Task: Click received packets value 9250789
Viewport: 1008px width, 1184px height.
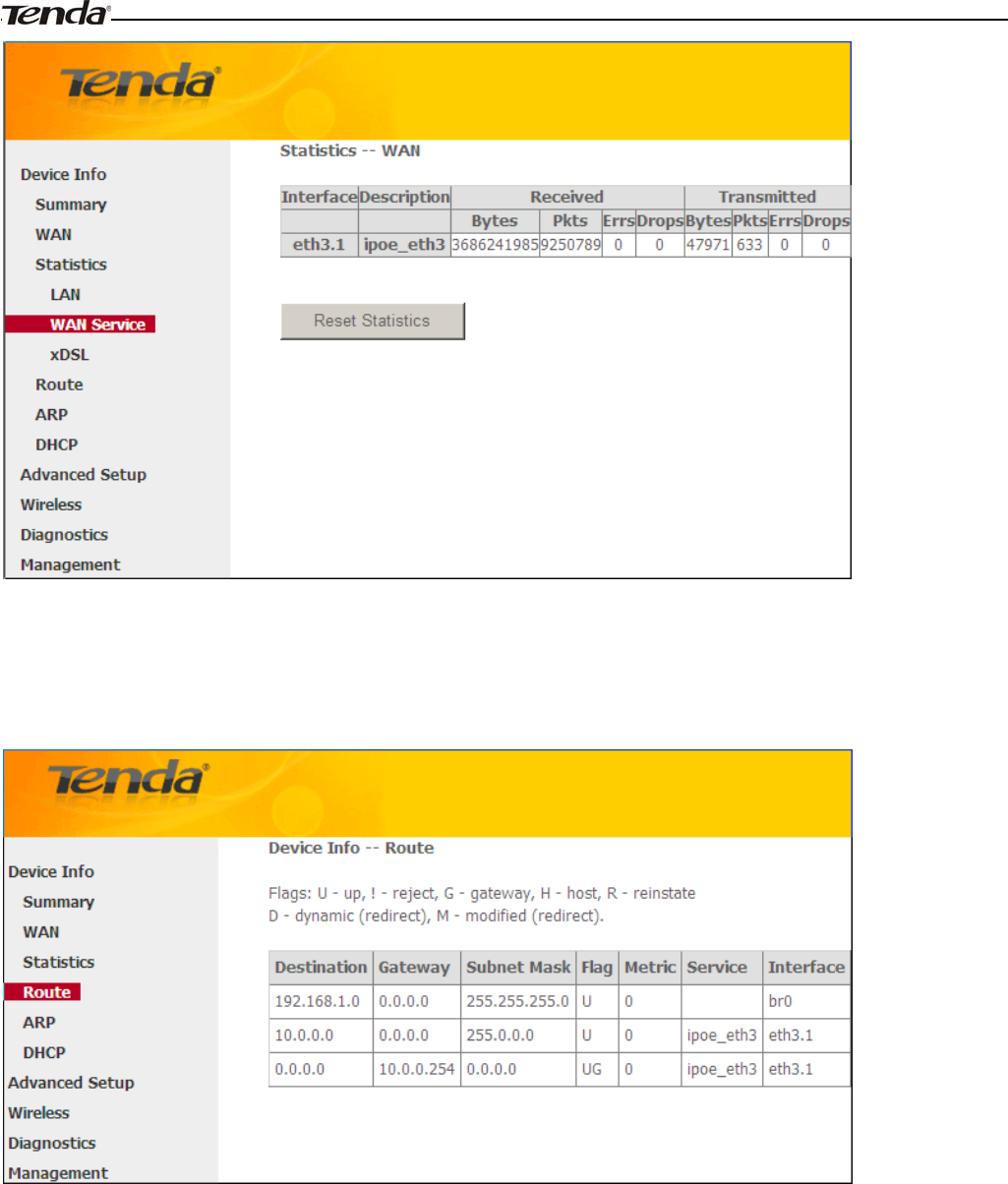Action: (x=570, y=245)
